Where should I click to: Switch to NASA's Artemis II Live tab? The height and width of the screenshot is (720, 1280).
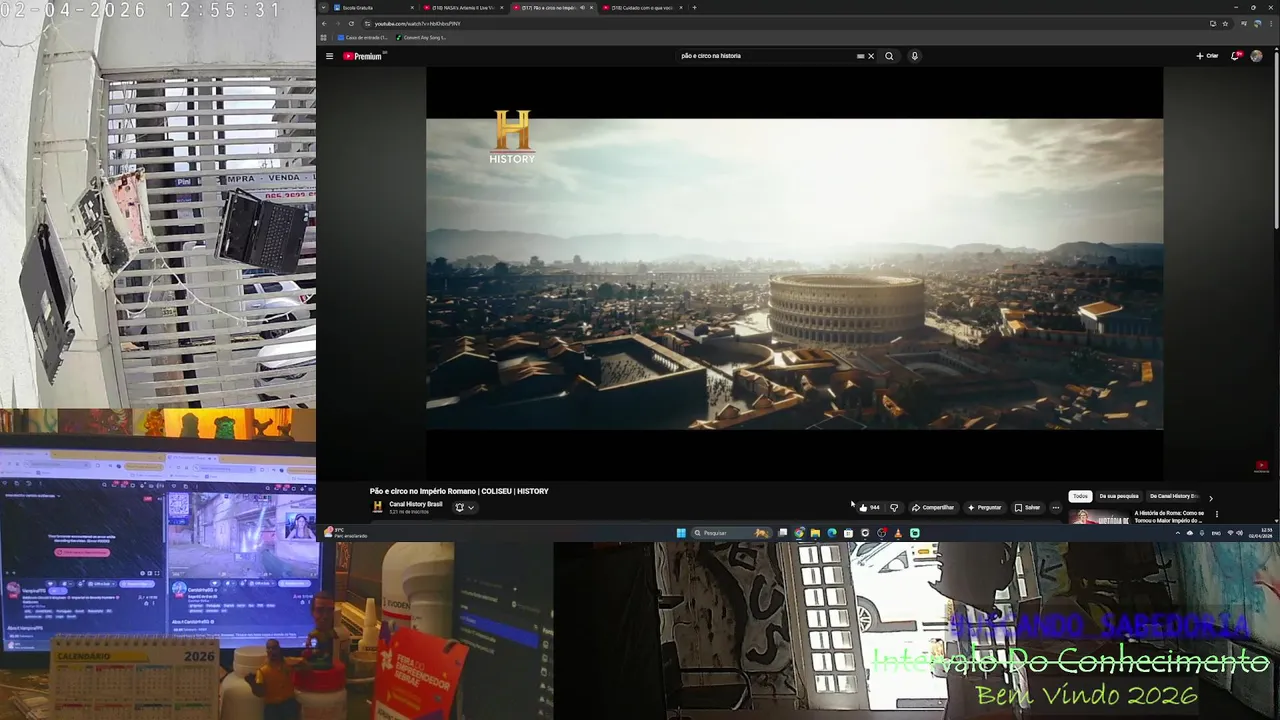464,7
